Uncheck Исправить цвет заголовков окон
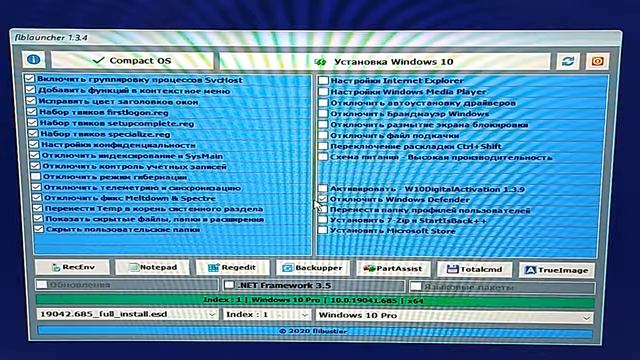This screenshot has height=360, width=640. coord(31,100)
